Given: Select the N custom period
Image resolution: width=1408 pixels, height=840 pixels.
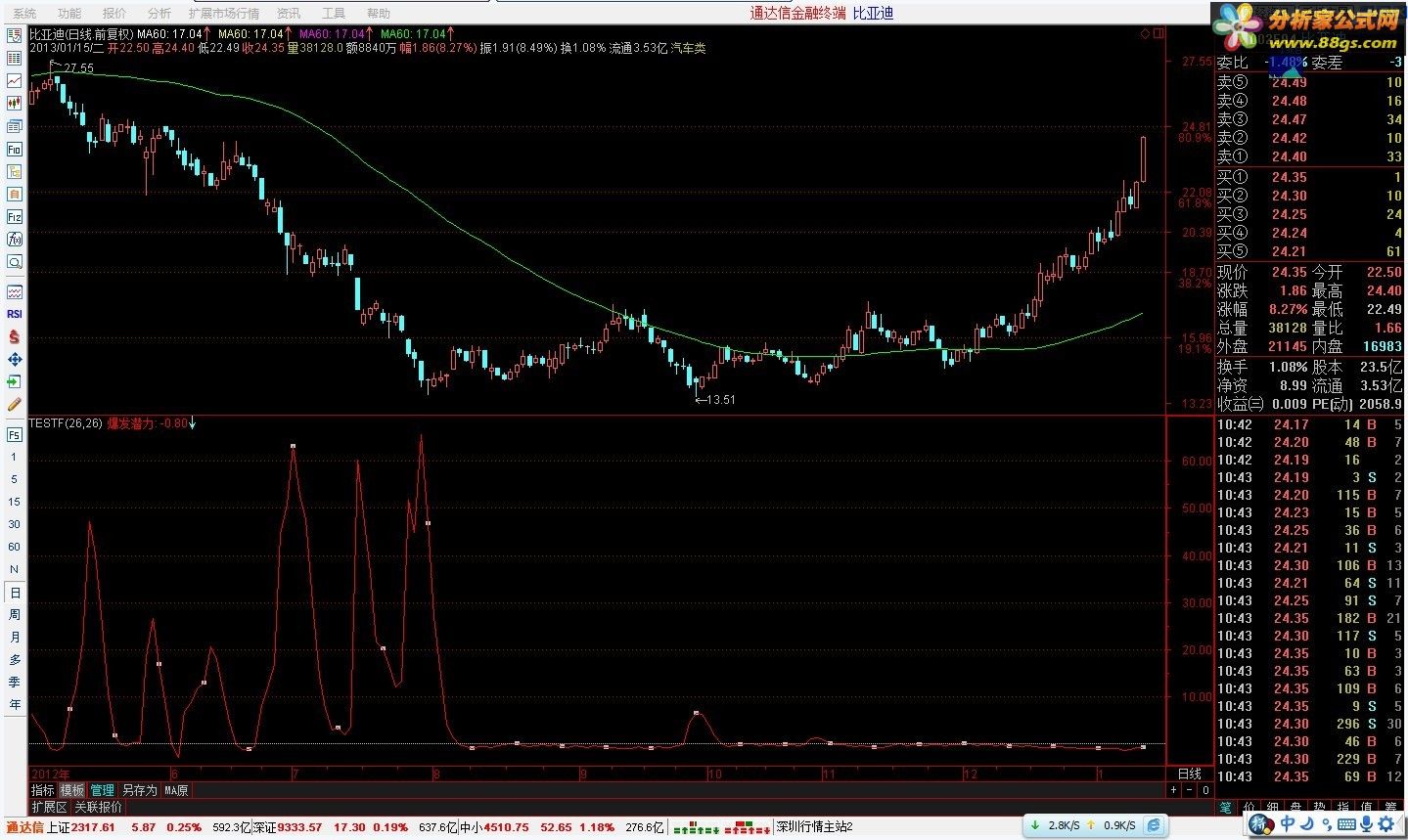Looking at the screenshot, I should click(14, 569).
